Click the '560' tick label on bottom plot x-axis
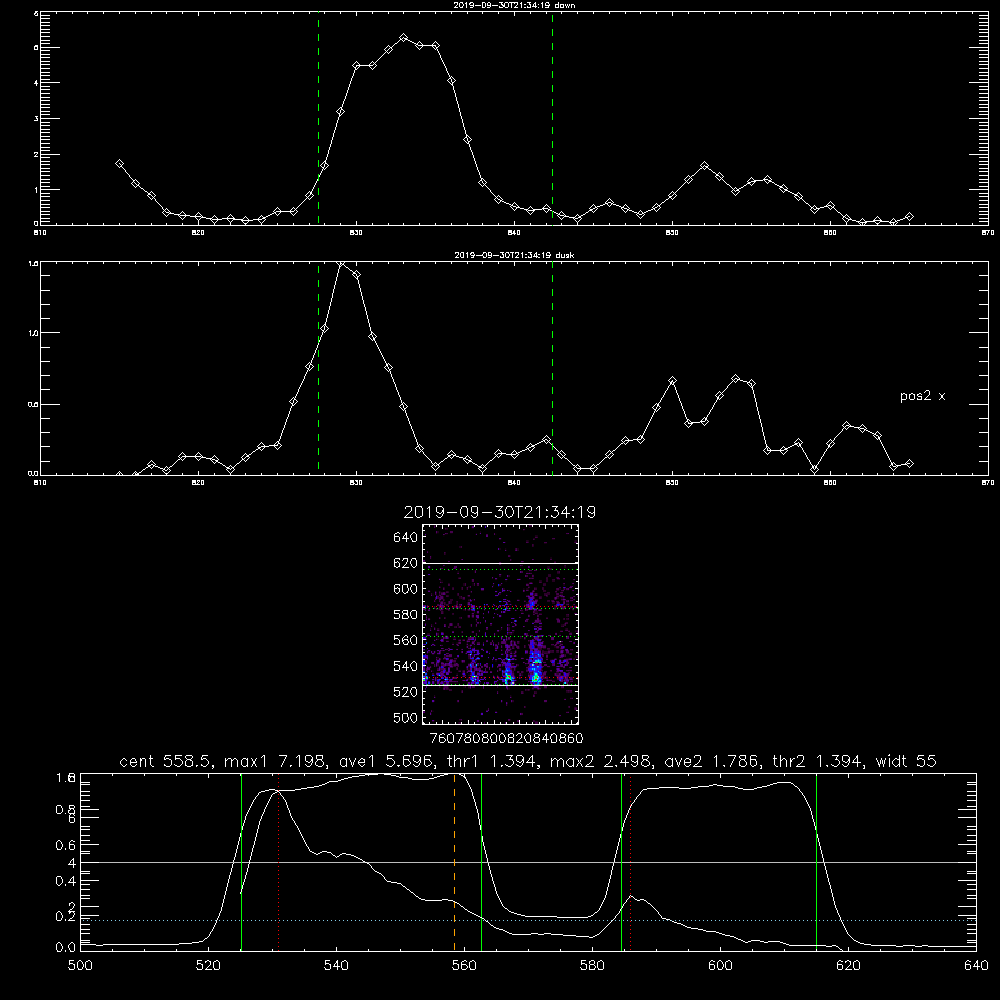The width and height of the screenshot is (1000, 1000). click(x=464, y=966)
